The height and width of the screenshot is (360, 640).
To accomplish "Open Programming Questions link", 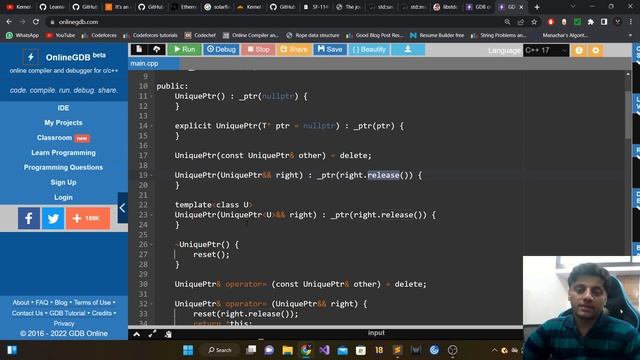I will pos(63,167).
